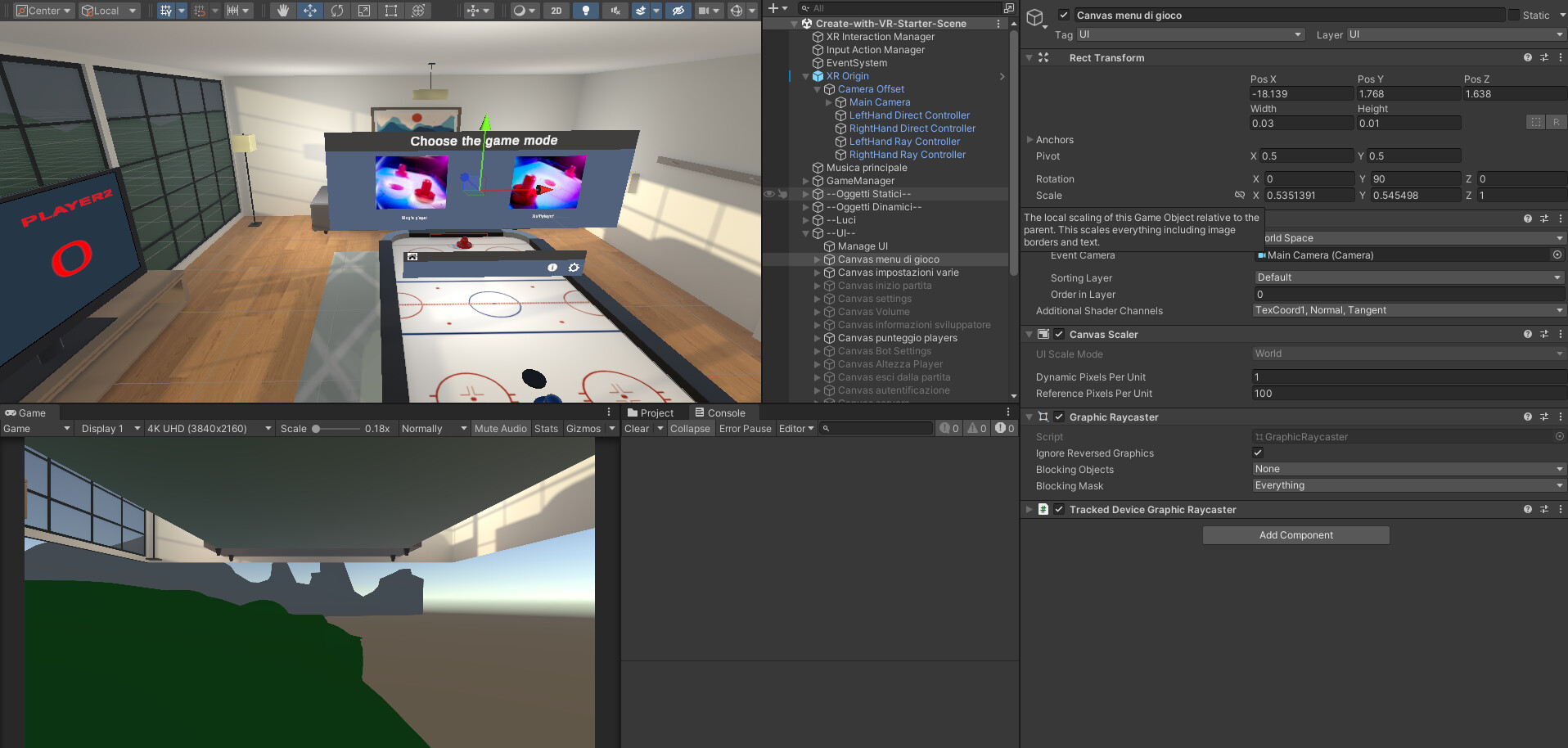Image resolution: width=1568 pixels, height=748 pixels.
Task: Select the Rotate tool
Action: pyautogui.click(x=336, y=11)
